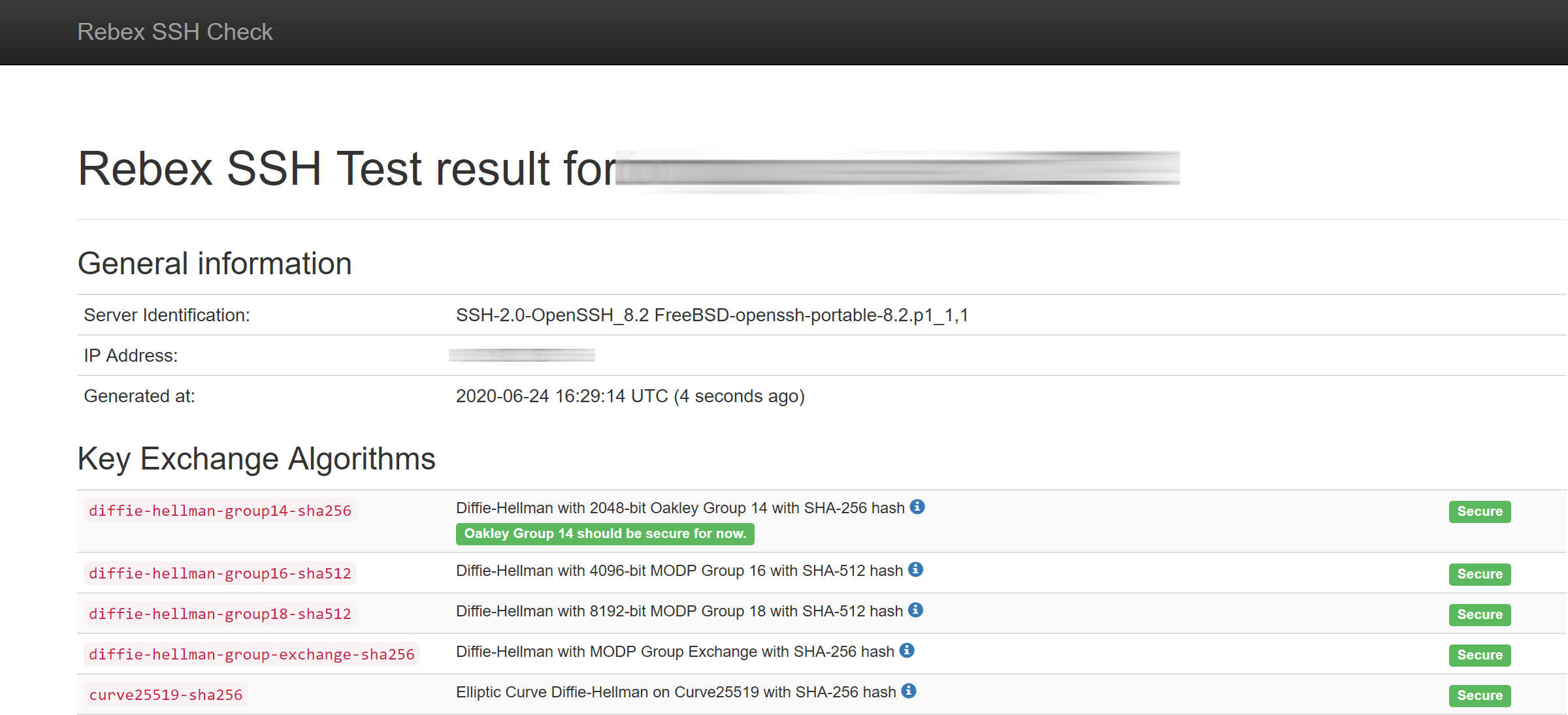Click the server identification string value
This screenshot has height=715, width=1568.
tap(711, 315)
